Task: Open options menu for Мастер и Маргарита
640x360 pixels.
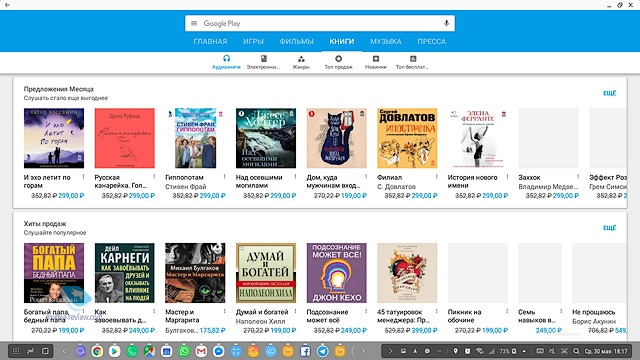Action: click(225, 311)
